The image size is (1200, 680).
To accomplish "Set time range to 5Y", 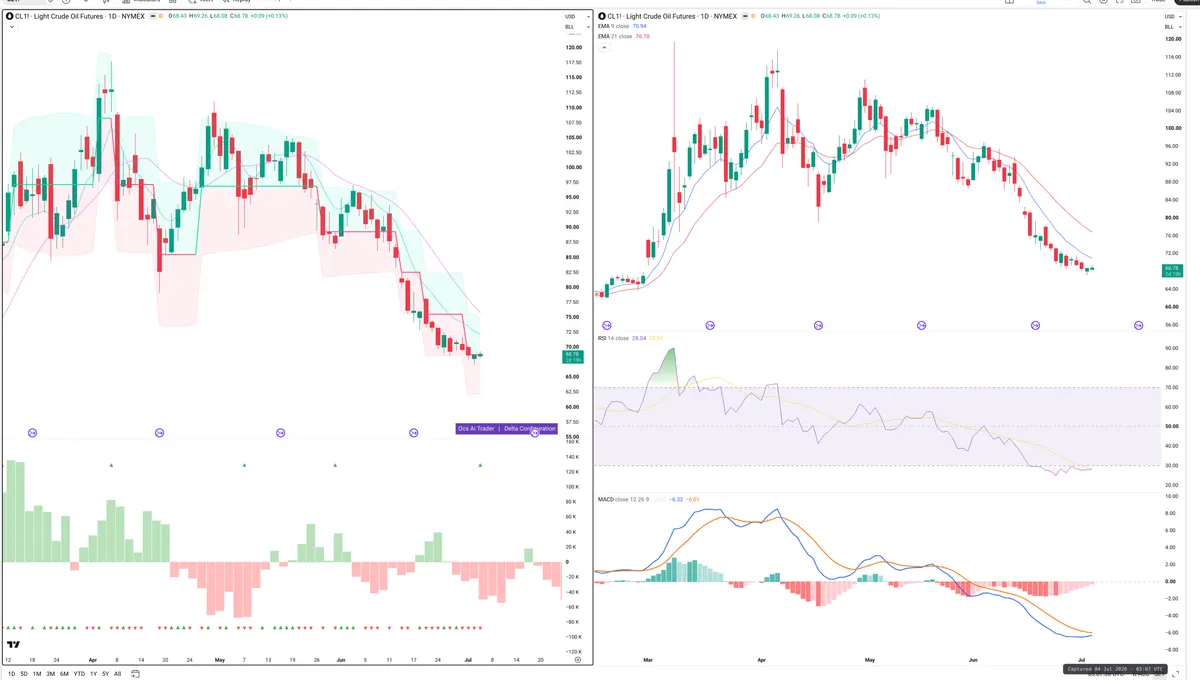I will point(106,674).
